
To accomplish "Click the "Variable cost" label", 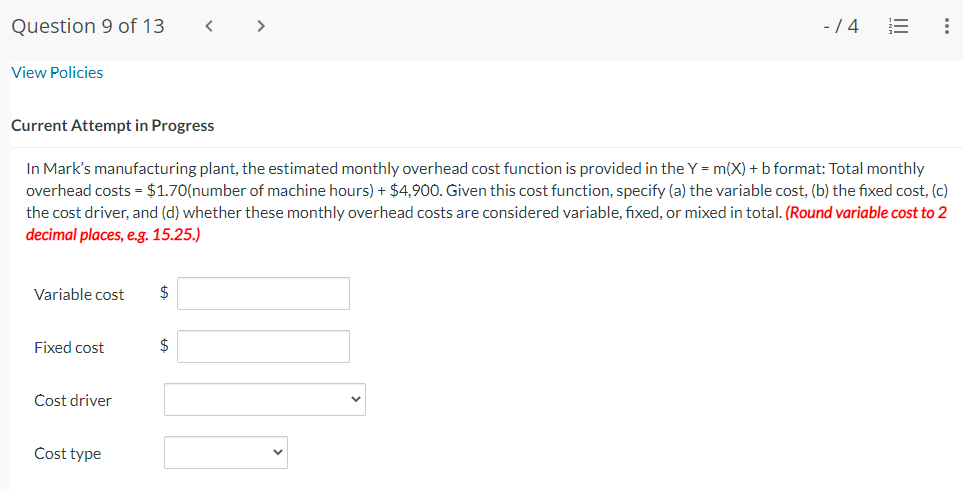I will 79,294.
